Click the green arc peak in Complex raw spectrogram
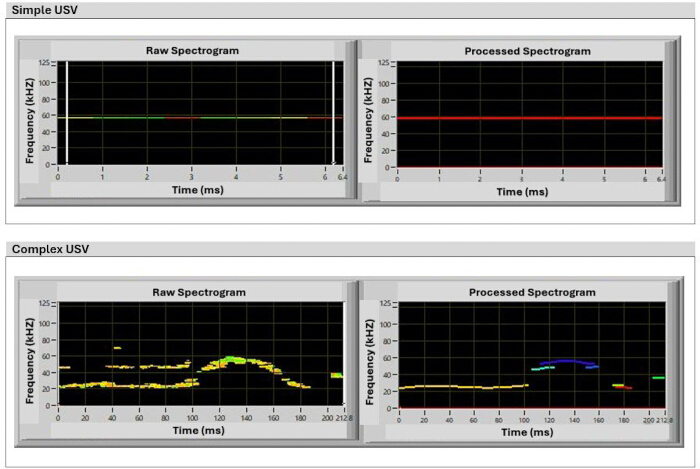 tap(231, 359)
